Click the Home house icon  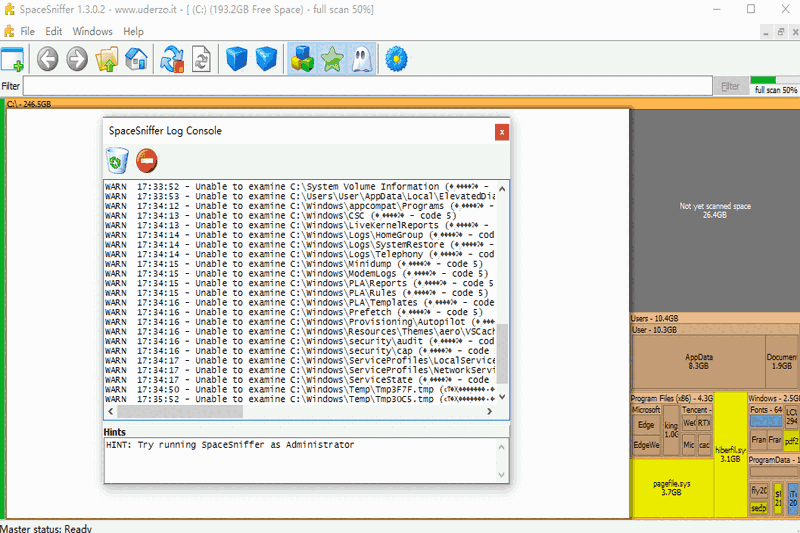pos(136,59)
